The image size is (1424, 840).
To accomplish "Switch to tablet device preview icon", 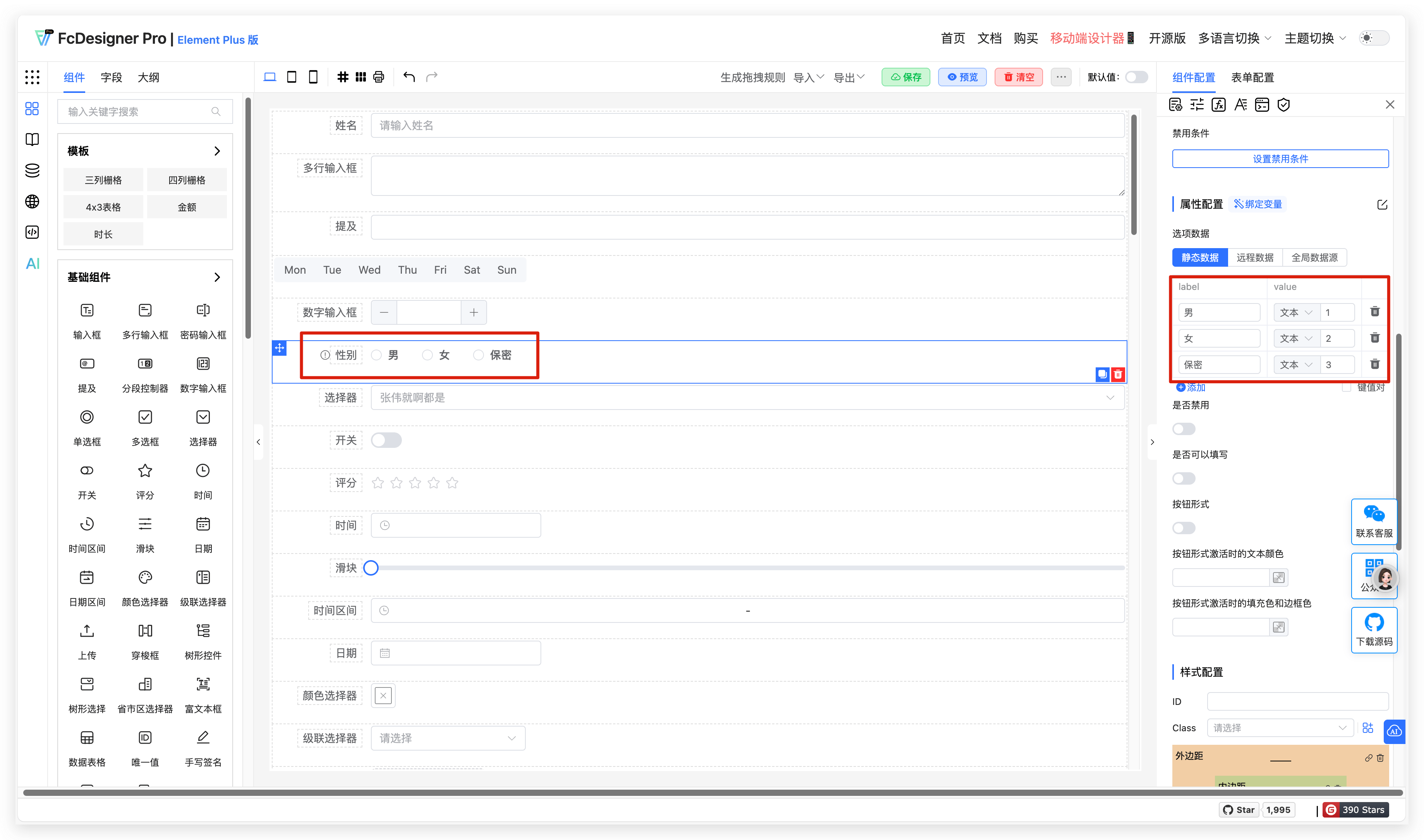I will point(292,77).
